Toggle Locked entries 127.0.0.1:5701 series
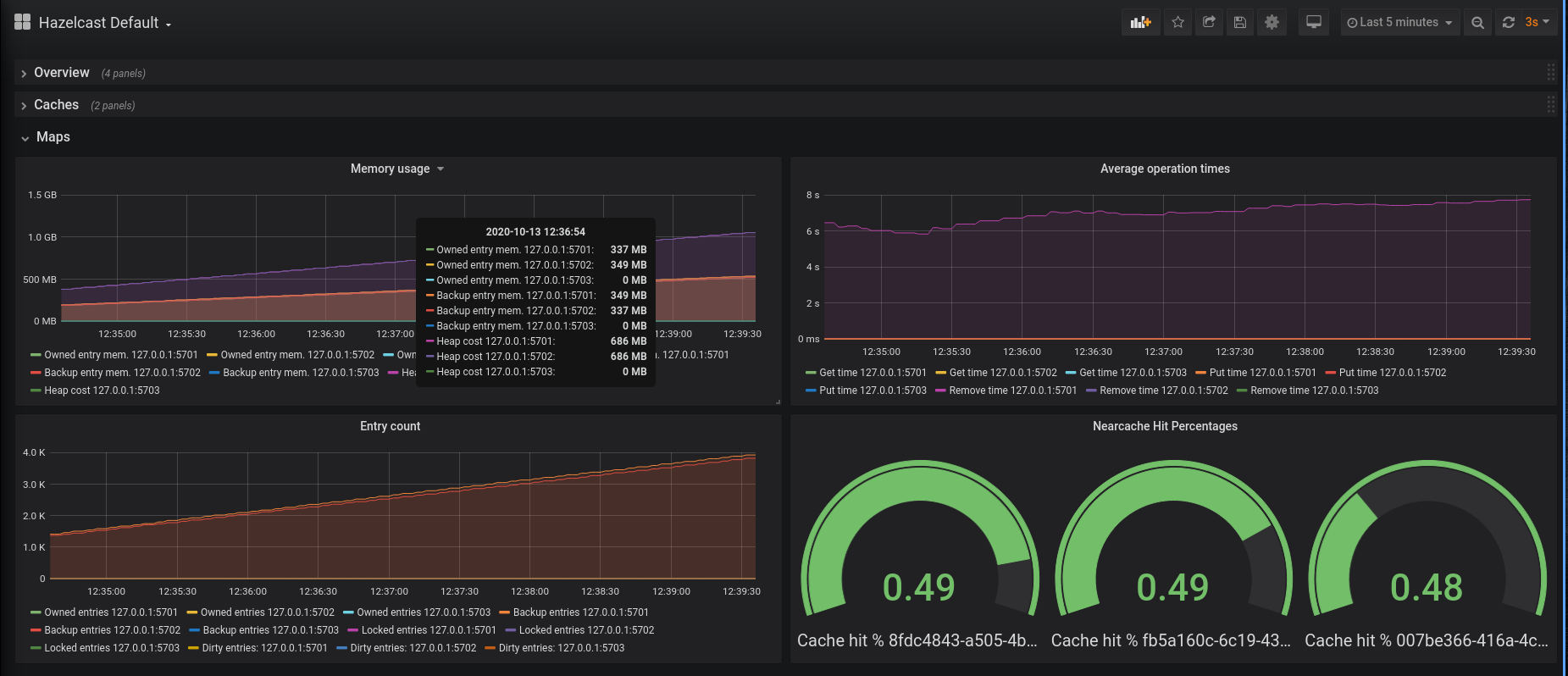This screenshot has width=1568, height=676. coord(429,630)
